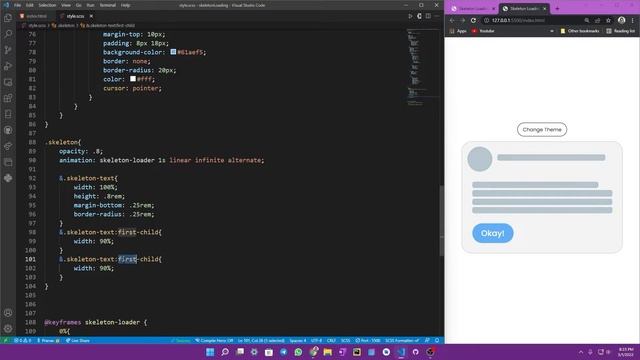Open Remote Explorer in activity bar
This screenshot has width=640, height=360.
[x=8, y=82]
